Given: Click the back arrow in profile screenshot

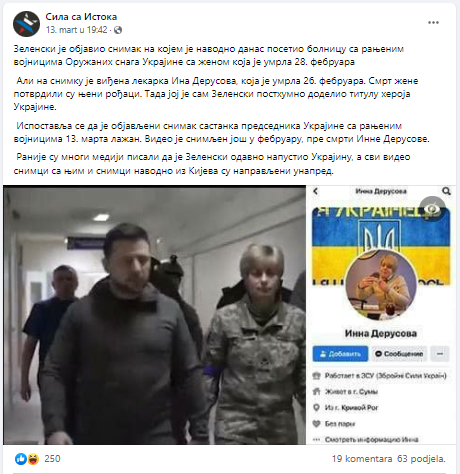Looking at the screenshot, I should 316,191.
